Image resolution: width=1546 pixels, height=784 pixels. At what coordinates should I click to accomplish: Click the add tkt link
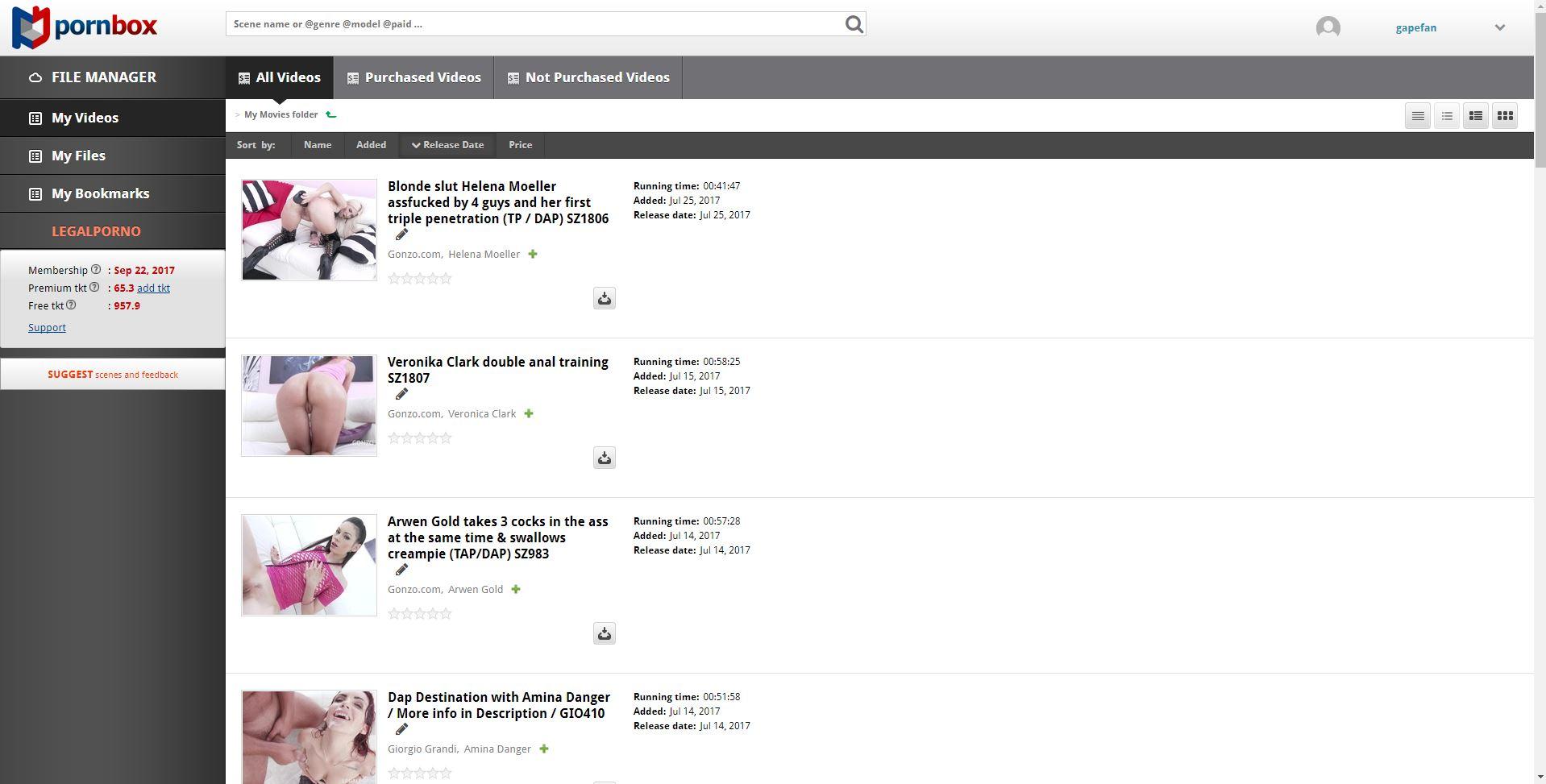tap(153, 288)
